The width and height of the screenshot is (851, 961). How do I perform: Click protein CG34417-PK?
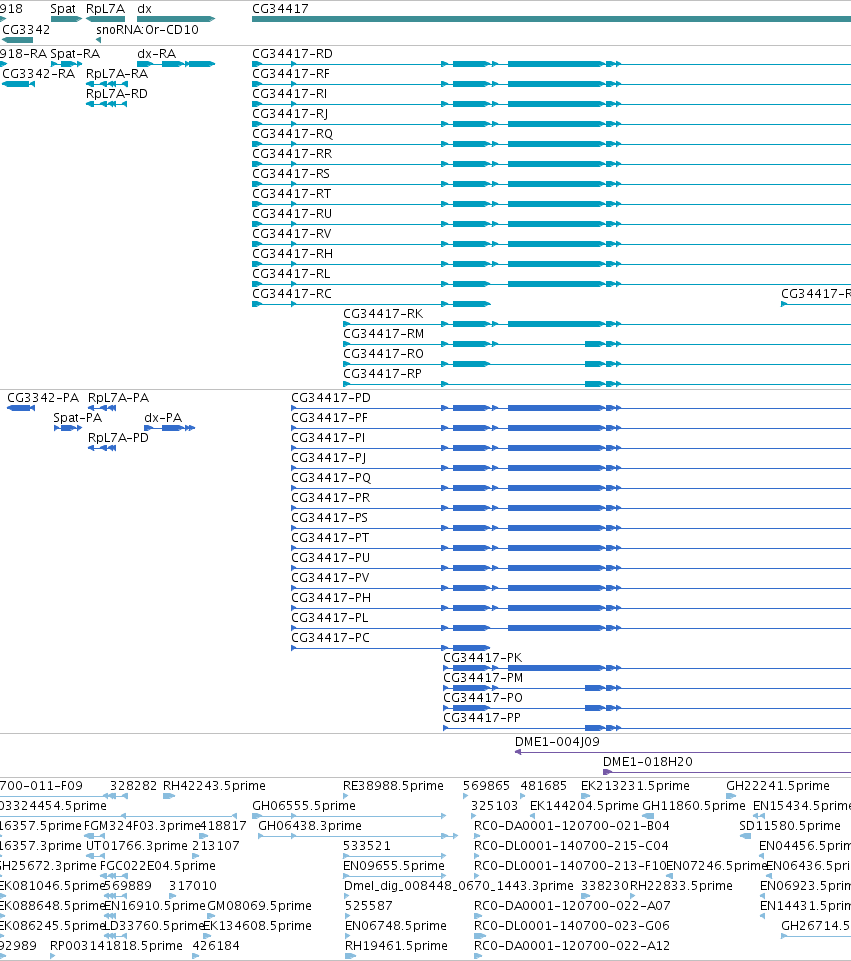(483, 658)
